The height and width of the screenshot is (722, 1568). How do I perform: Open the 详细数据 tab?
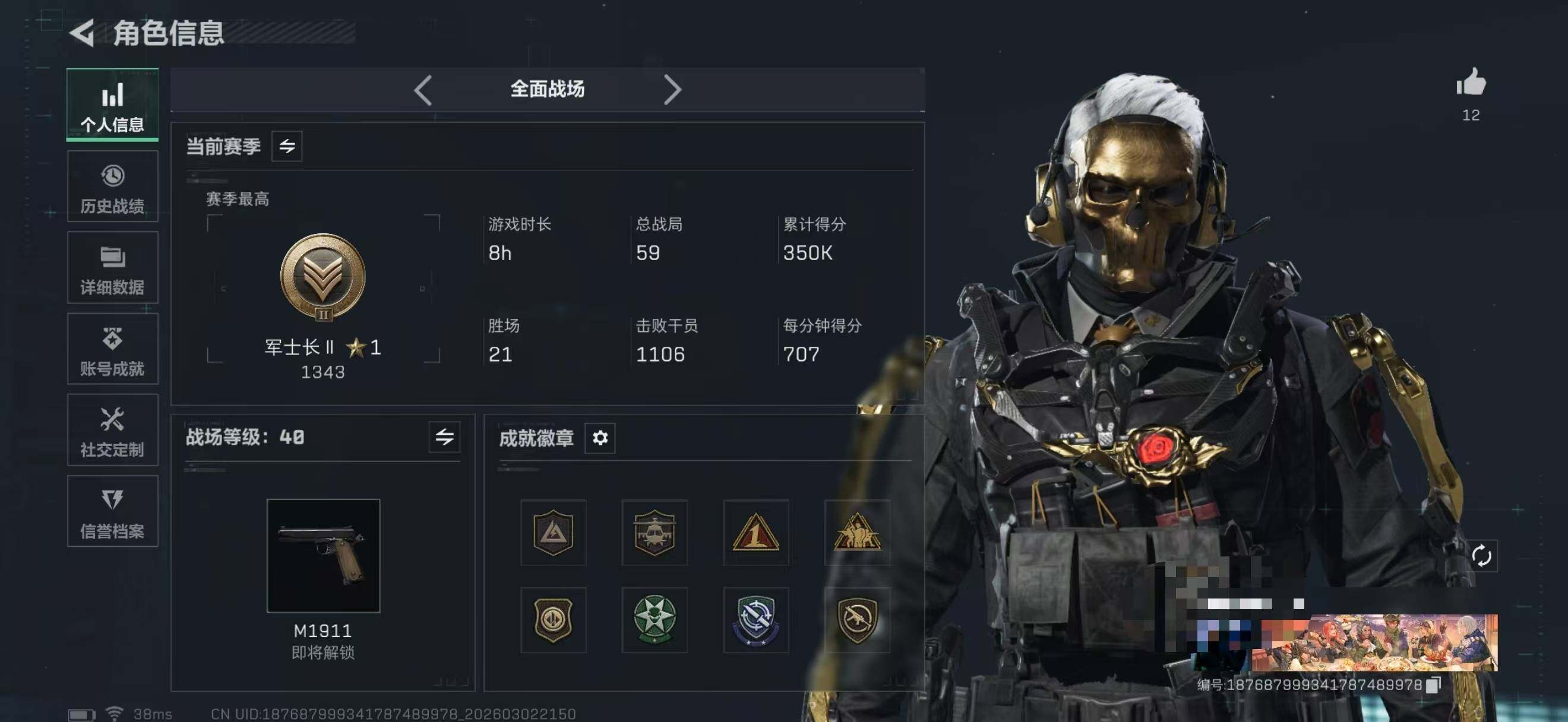[113, 268]
